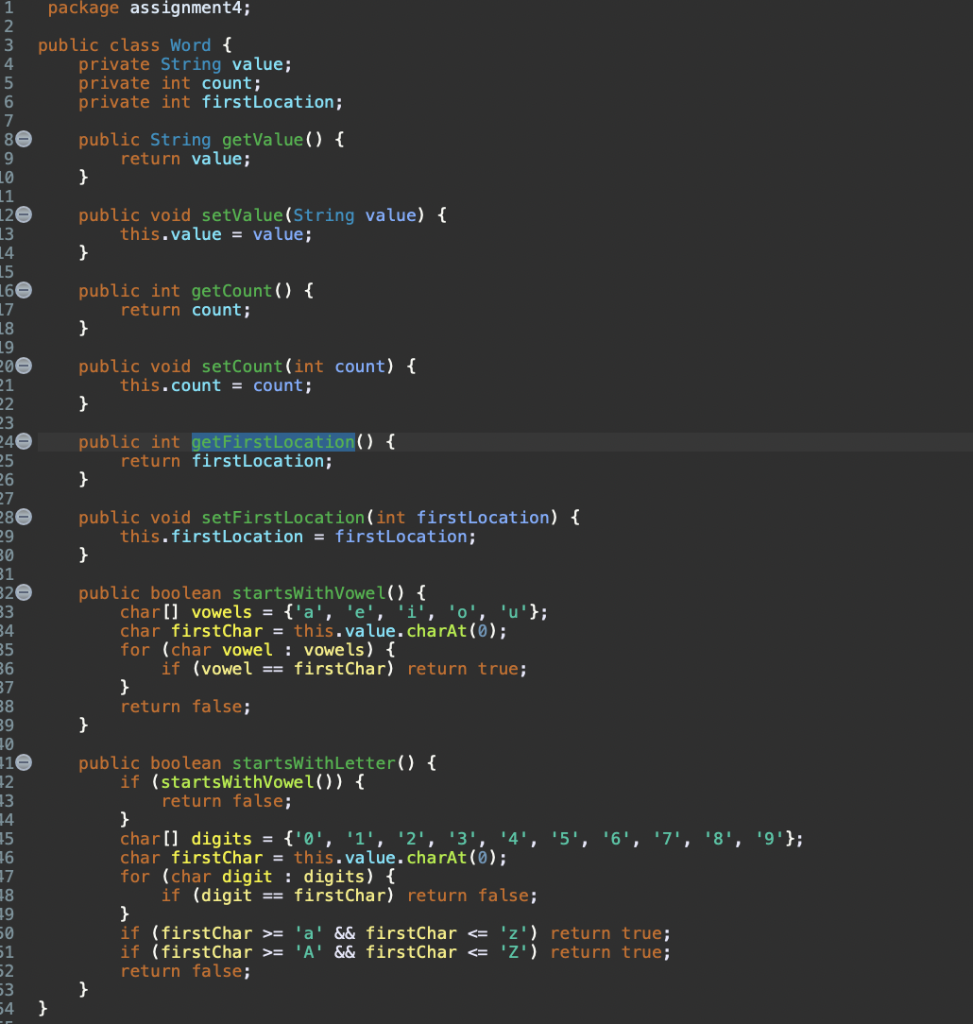Collapse the getValue() method fold marker
The height and width of the screenshot is (1024, 973).
(x=24, y=139)
